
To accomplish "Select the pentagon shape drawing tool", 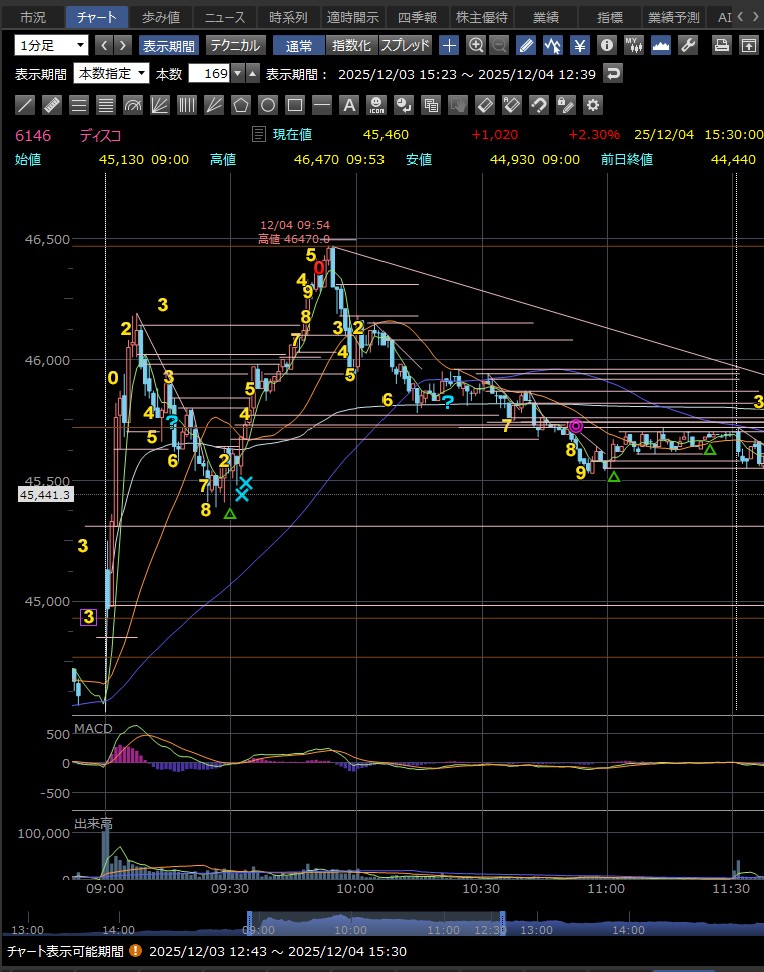I will point(241,104).
